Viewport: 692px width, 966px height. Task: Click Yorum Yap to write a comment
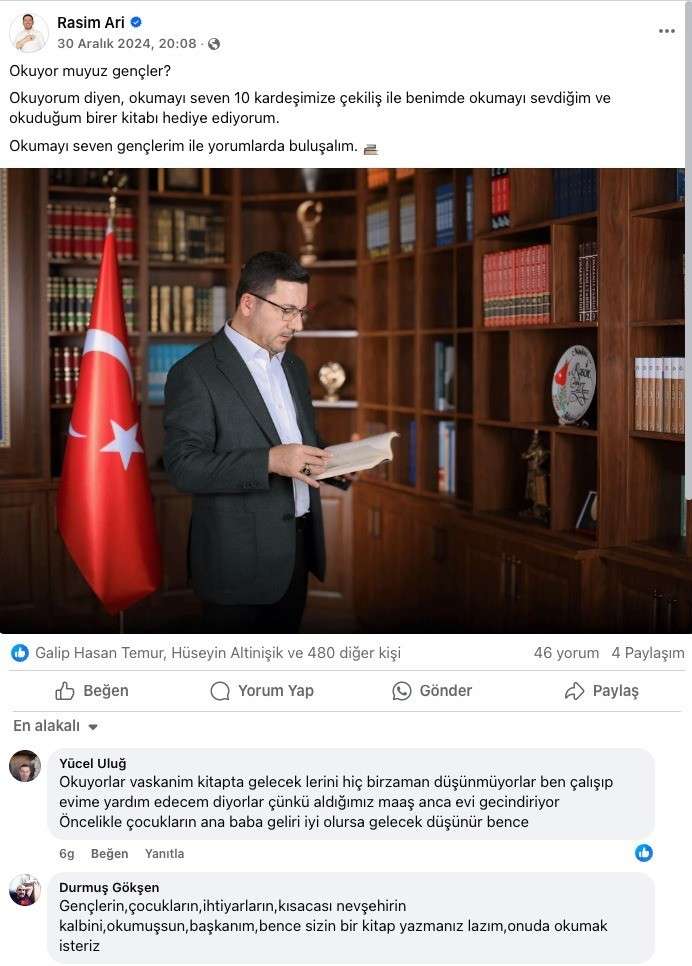pyautogui.click(x=262, y=691)
